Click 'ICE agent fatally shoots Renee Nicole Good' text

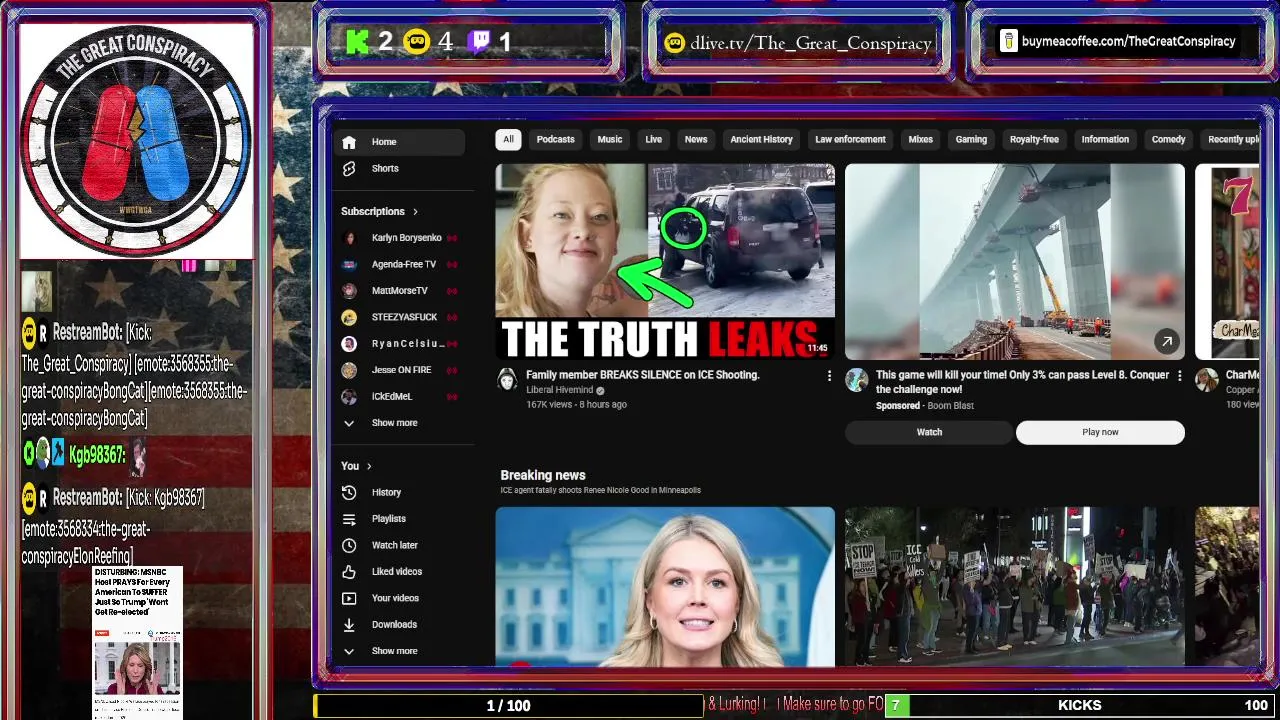600,490
